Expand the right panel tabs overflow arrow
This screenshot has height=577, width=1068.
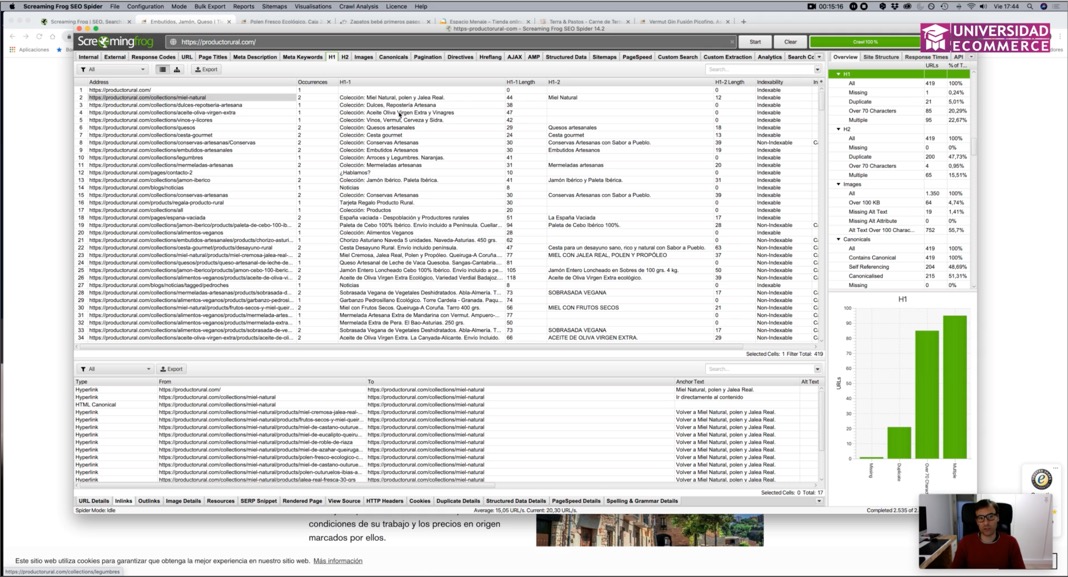pos(971,57)
